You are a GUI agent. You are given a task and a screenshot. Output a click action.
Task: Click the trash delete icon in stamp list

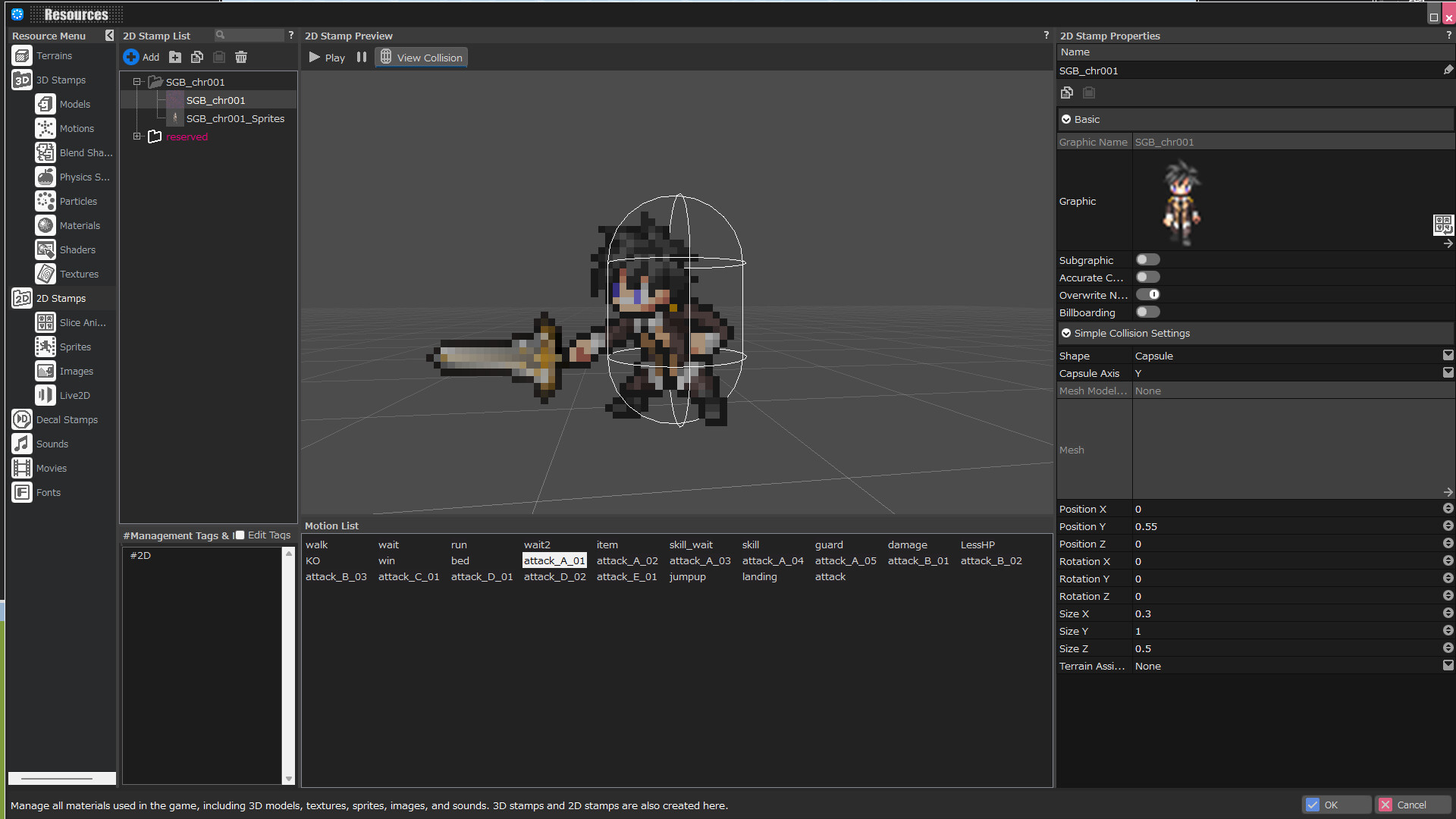coord(241,57)
